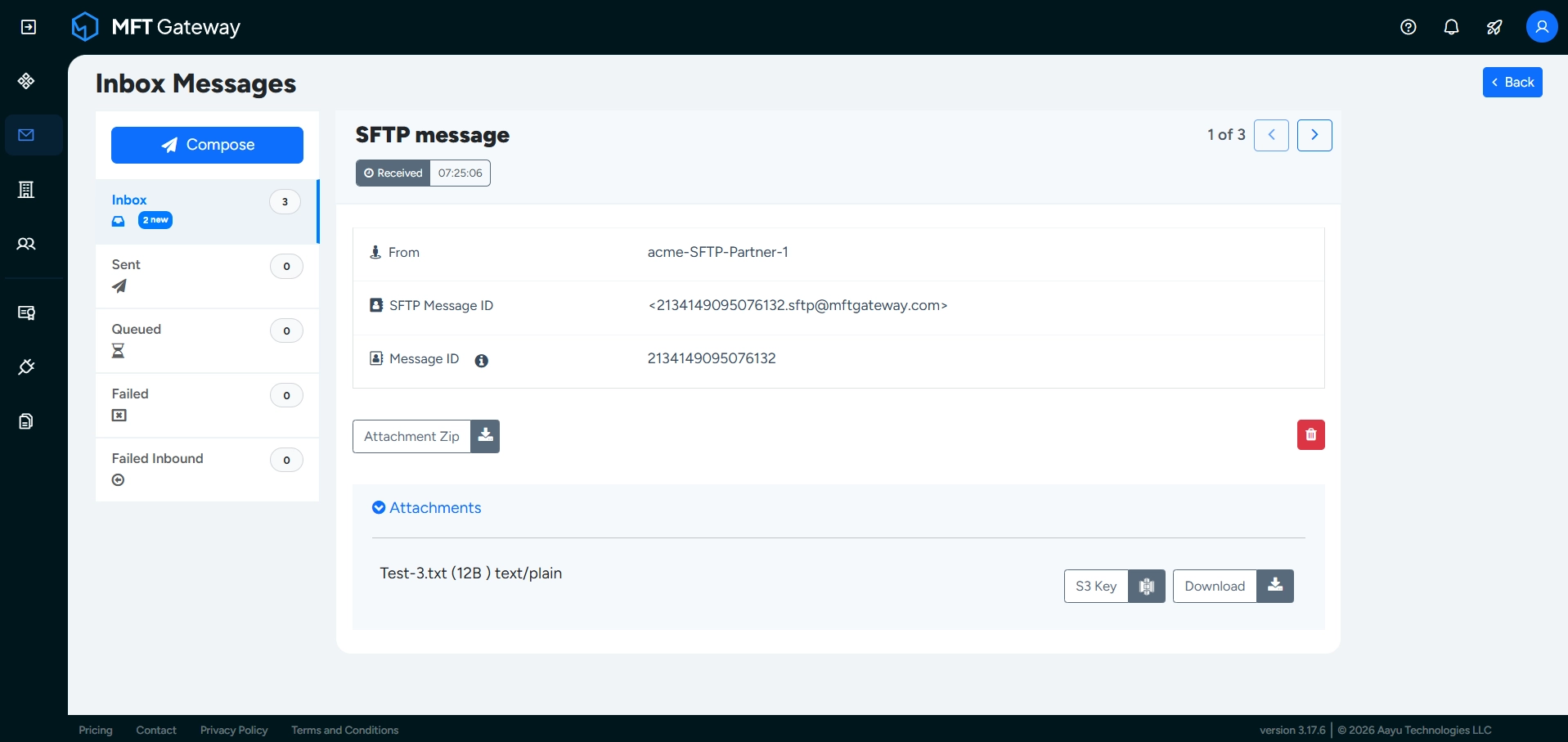Viewport: 1568px width, 742px height.
Task: Open the building (stations) icon in the sidebar
Action: [x=26, y=190]
